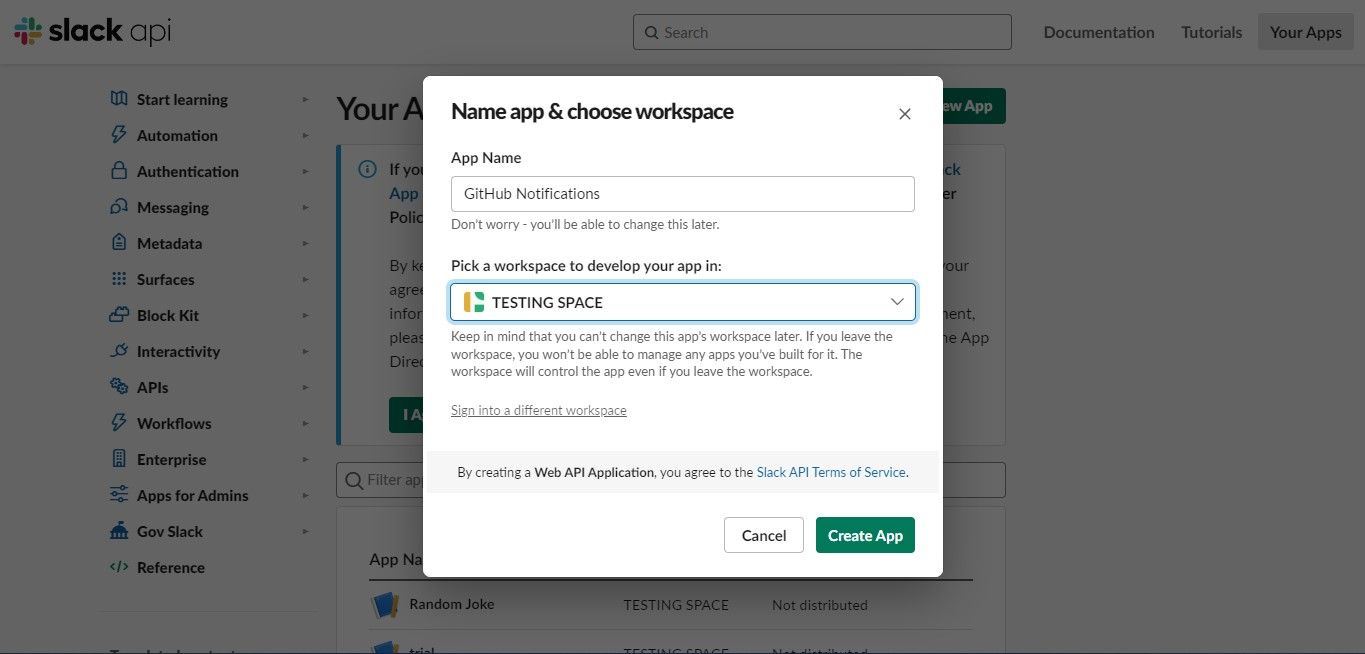Viewport: 1365px width, 654px height.
Task: Open the Documentation page
Action: 1098,31
